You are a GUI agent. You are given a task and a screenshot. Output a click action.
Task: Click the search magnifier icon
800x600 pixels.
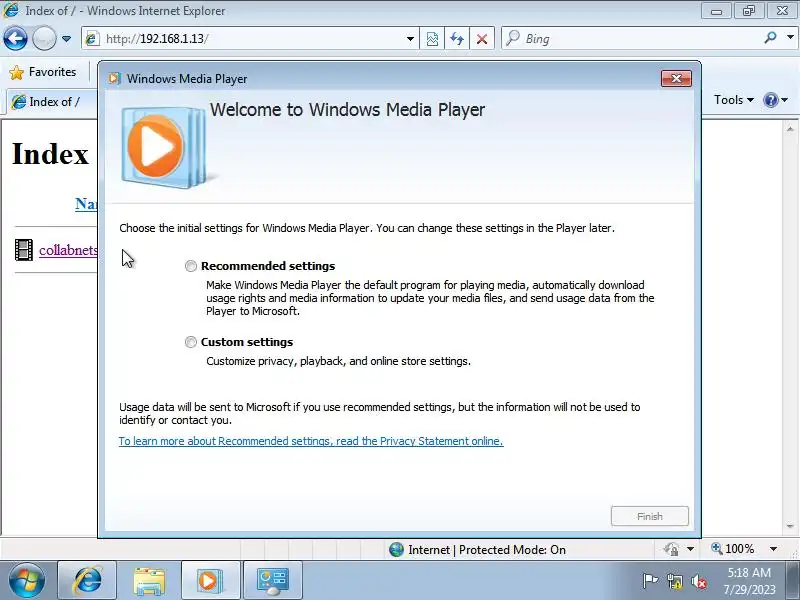point(770,38)
